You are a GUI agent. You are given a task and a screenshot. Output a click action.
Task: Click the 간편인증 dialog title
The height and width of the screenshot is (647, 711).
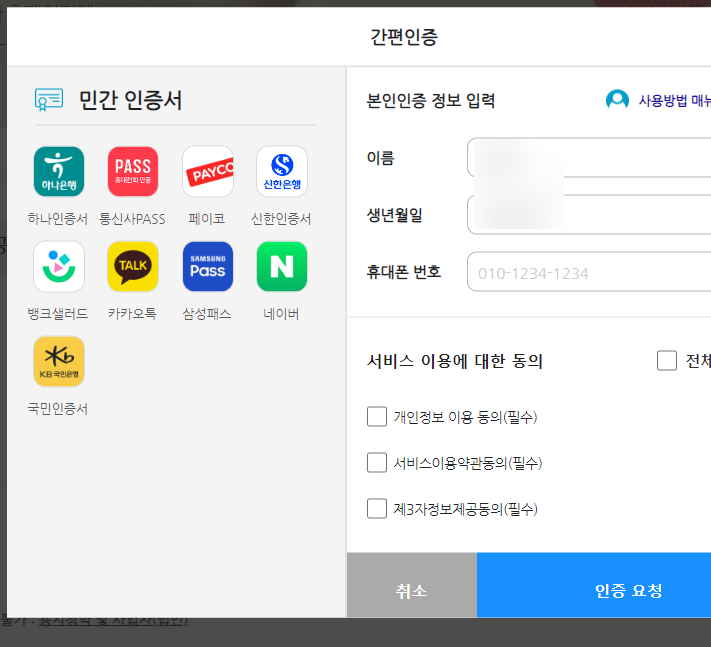pos(404,37)
